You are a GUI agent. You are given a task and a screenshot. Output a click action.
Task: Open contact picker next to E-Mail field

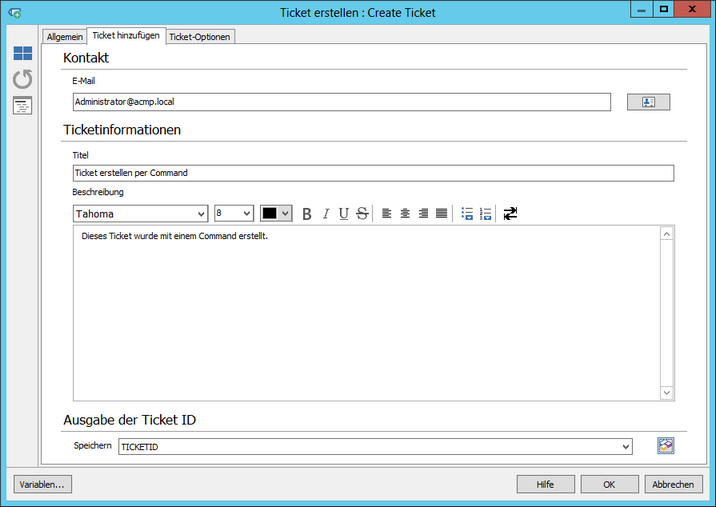tap(648, 102)
